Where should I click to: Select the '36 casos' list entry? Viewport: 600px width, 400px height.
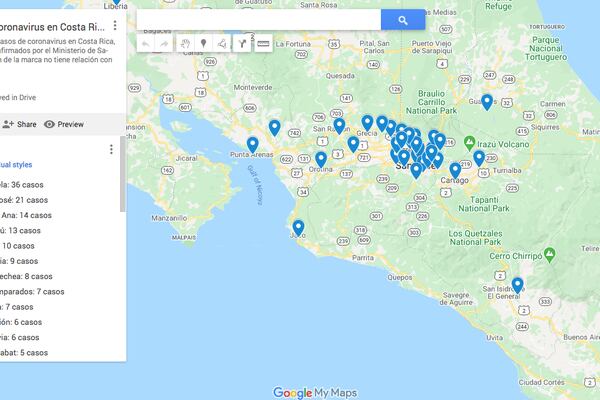tap(22, 184)
